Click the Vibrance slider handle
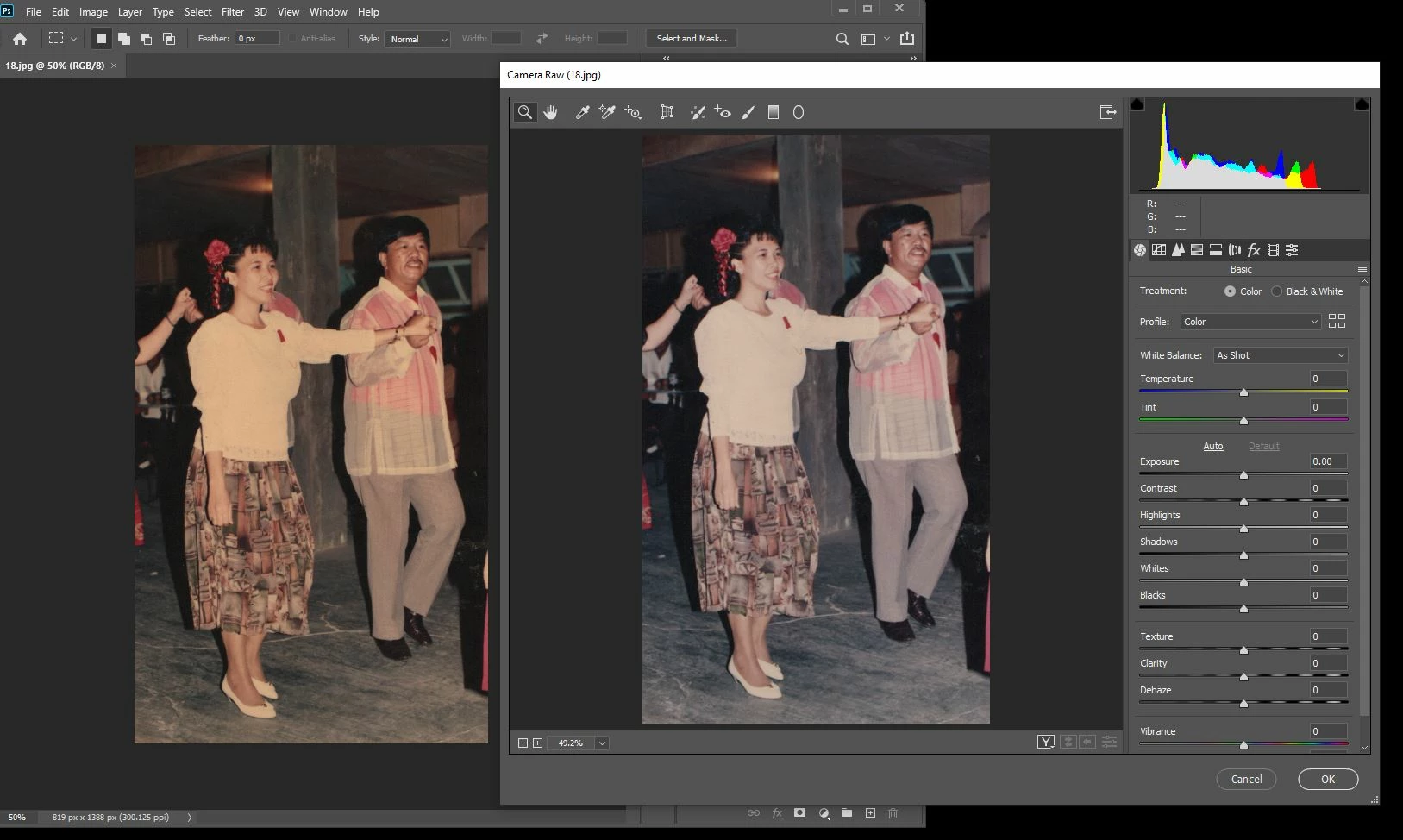Image resolution: width=1403 pixels, height=840 pixels. pyautogui.click(x=1243, y=745)
